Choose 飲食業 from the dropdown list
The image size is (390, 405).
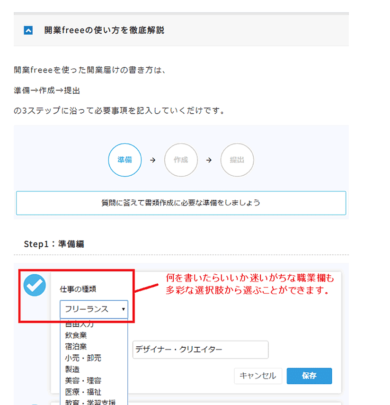pos(76,335)
